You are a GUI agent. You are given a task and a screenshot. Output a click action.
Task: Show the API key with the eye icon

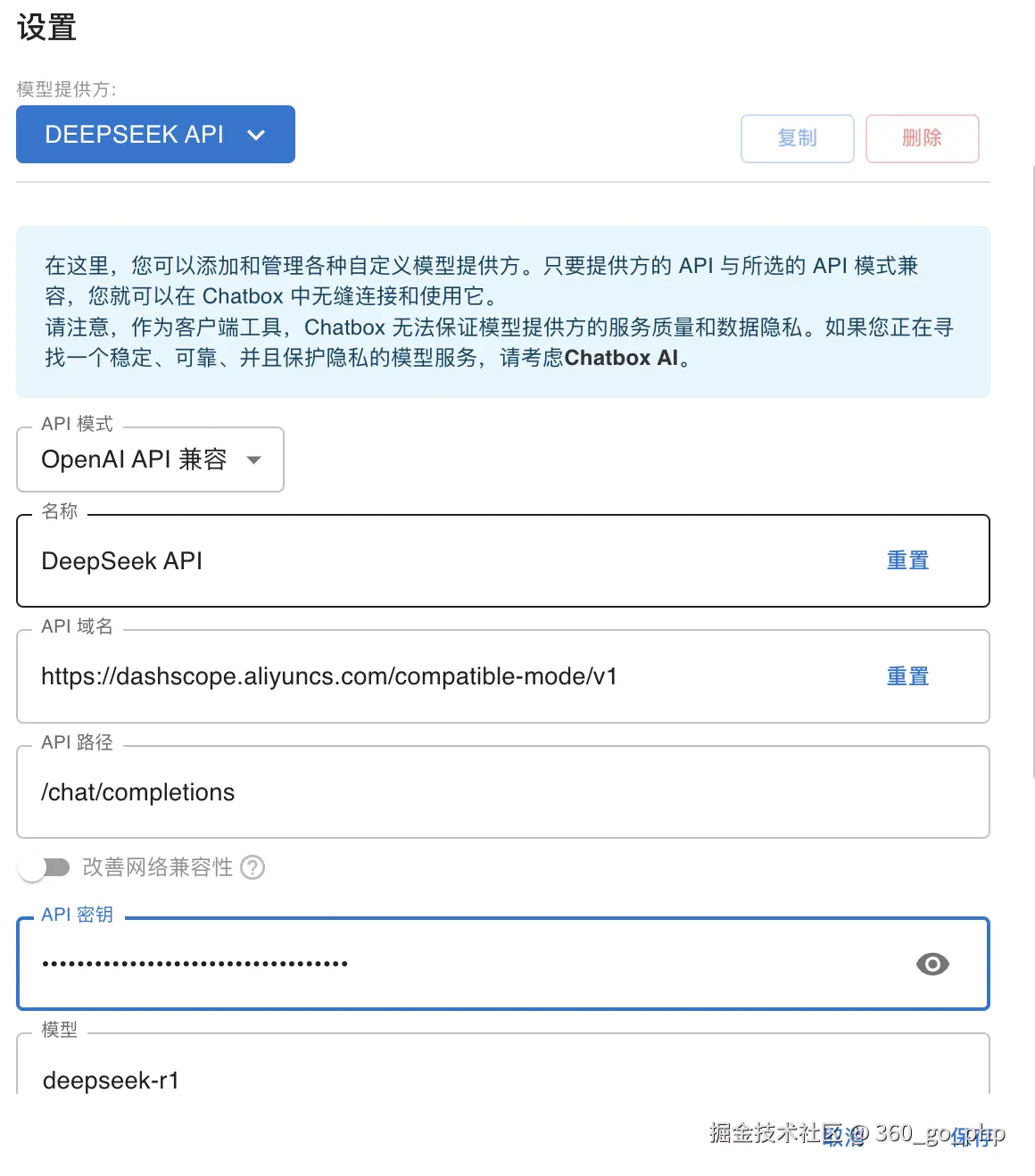(x=932, y=964)
